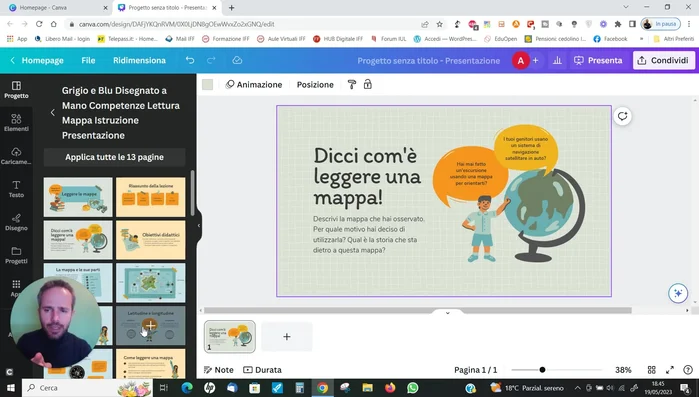Open File Explorer from the taskbar
Image resolution: width=699 pixels, height=397 pixels.
click(x=367, y=388)
